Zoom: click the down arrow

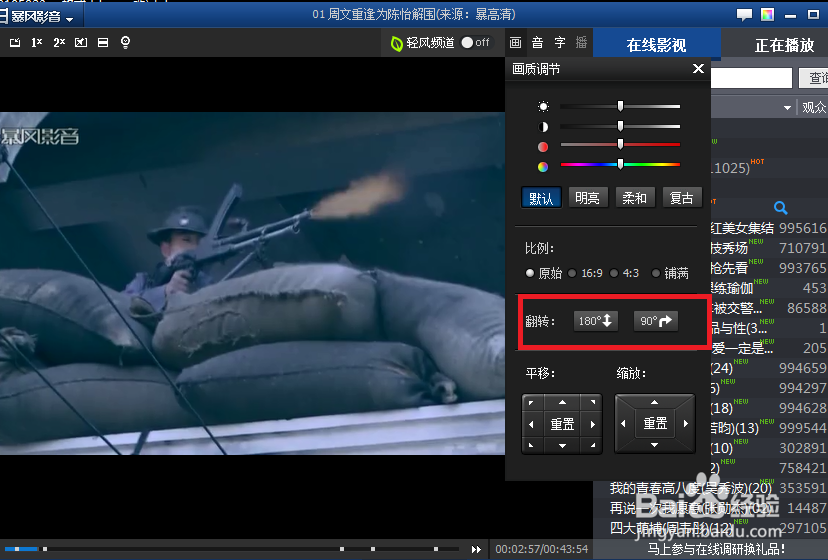[x=655, y=445]
